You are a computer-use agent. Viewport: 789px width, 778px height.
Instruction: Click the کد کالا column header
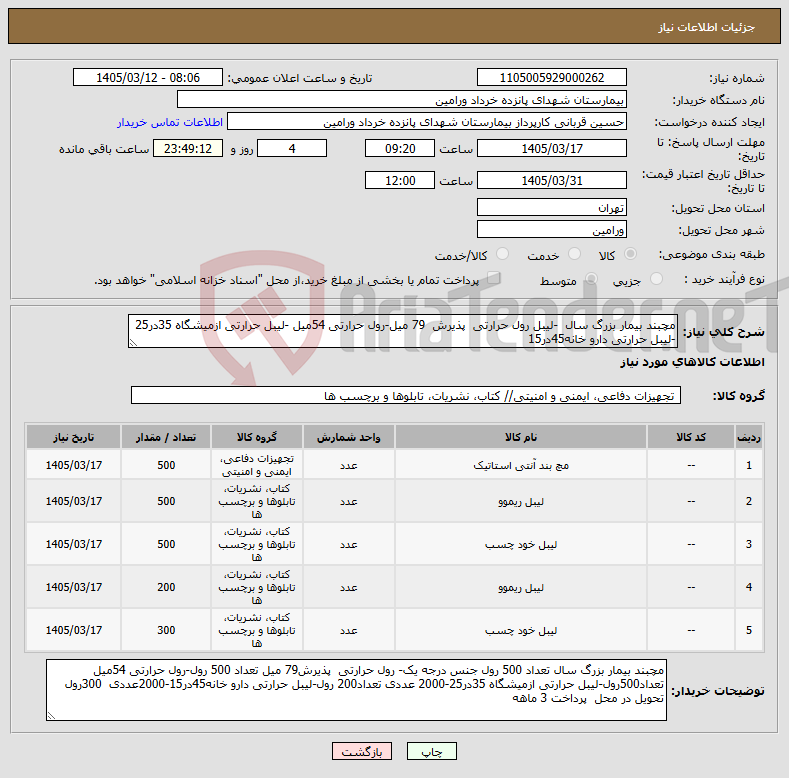(x=691, y=437)
